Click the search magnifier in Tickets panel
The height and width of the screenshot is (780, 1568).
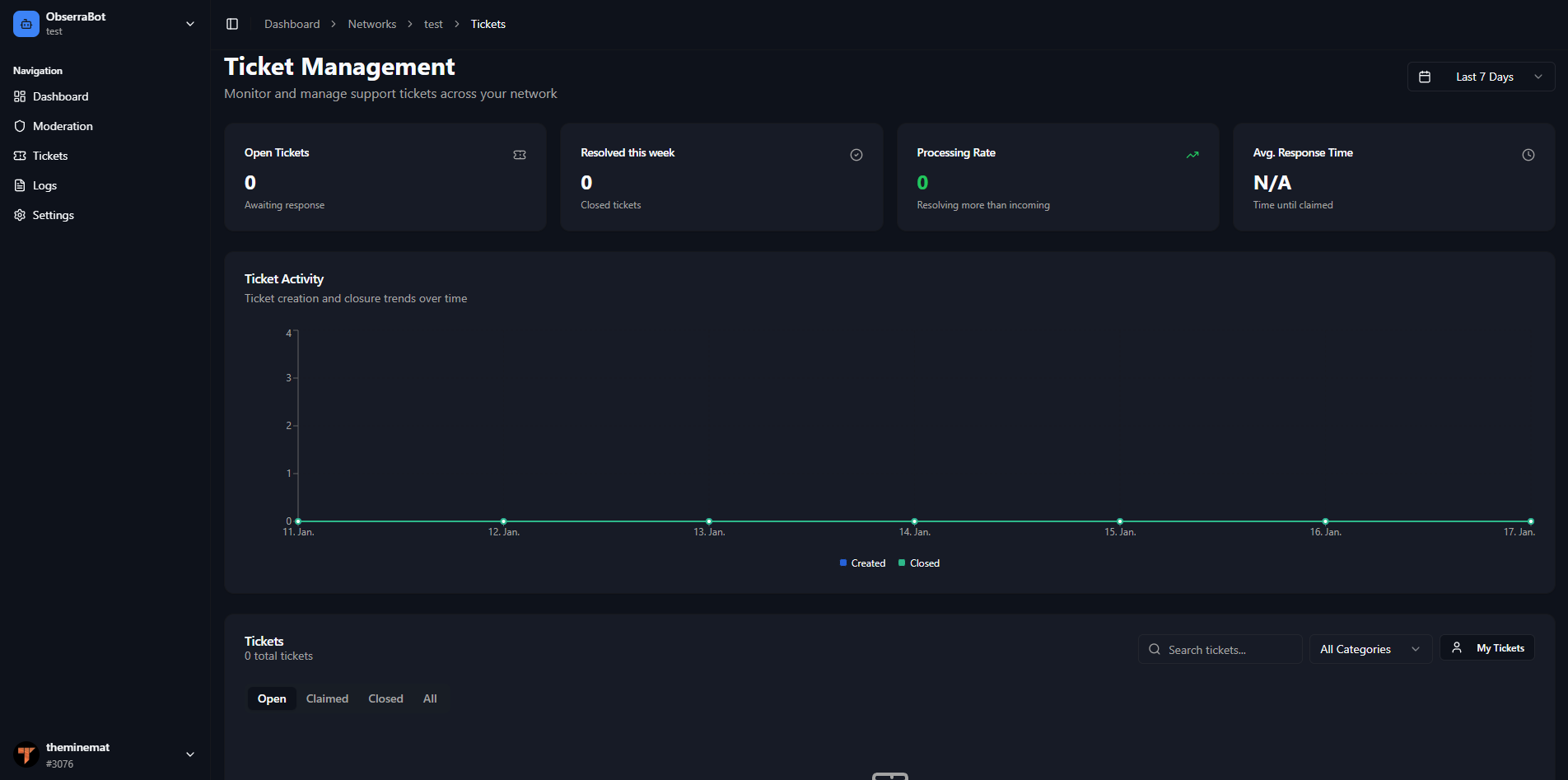(x=1155, y=649)
